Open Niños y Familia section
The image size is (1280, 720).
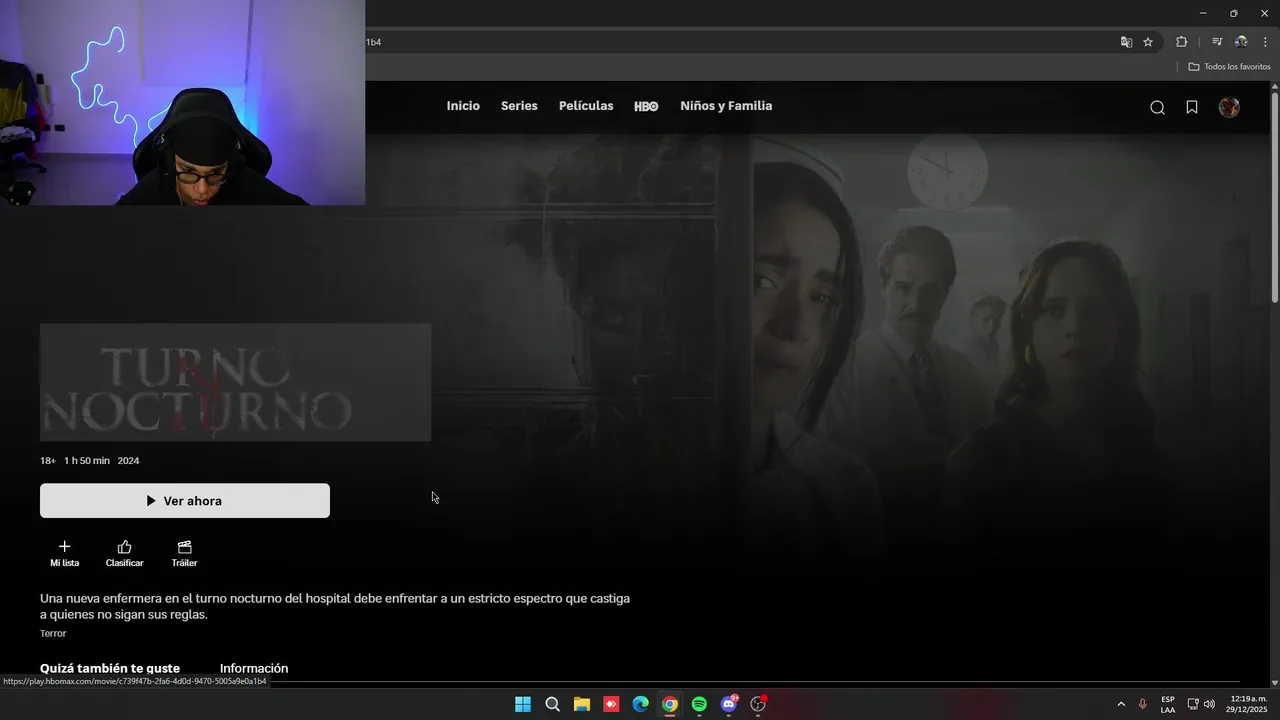[726, 106]
